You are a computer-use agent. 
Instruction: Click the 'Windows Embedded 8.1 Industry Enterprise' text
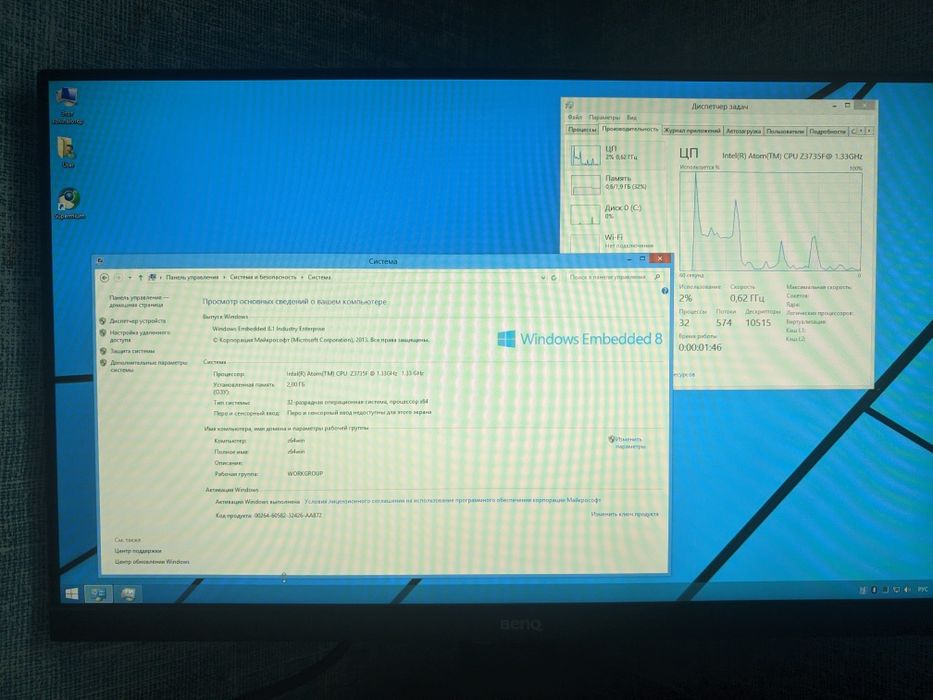(x=269, y=329)
